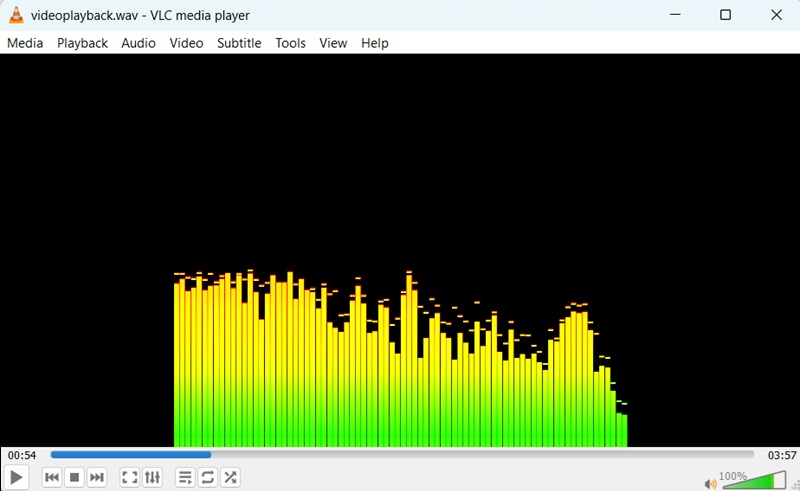The width and height of the screenshot is (800, 491).
Task: Open the Media menu
Action: pos(25,43)
